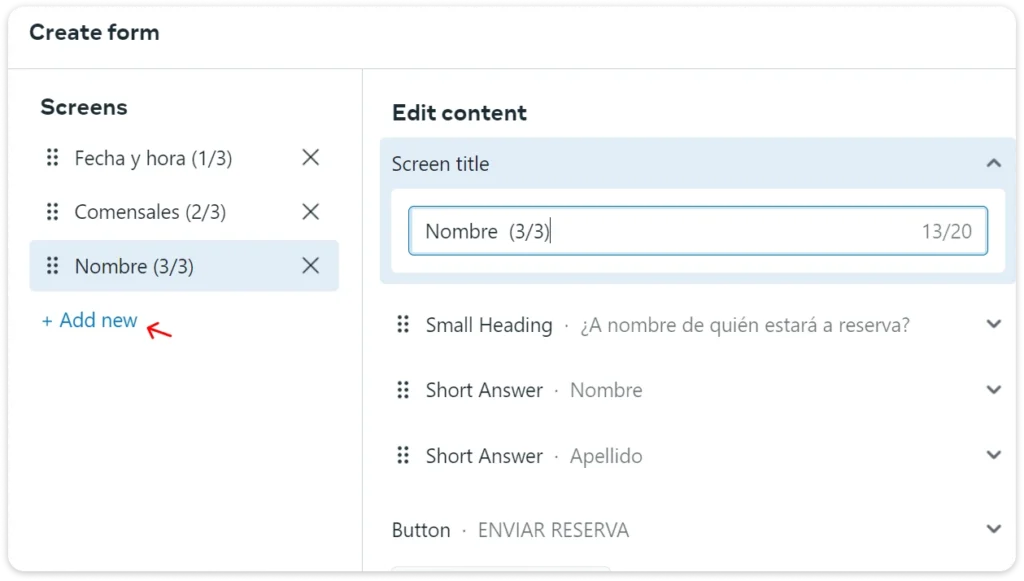Click the Screen title text field
1024x581 pixels.
coord(660,231)
